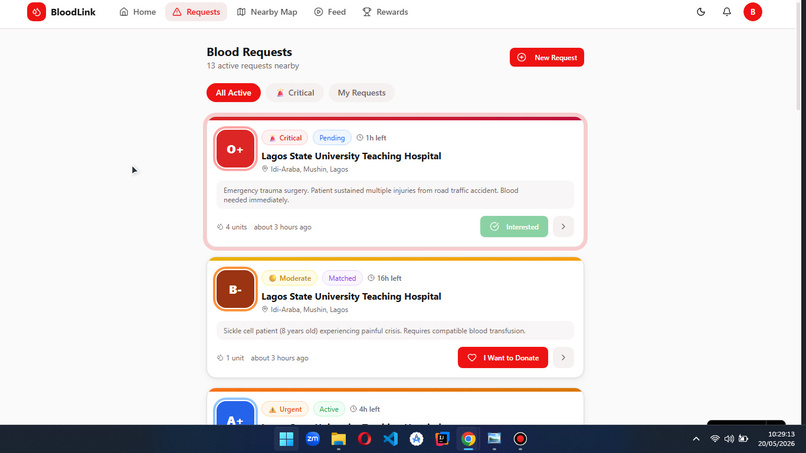This screenshot has width=806, height=453.
Task: Click the New Request button
Action: click(546, 57)
